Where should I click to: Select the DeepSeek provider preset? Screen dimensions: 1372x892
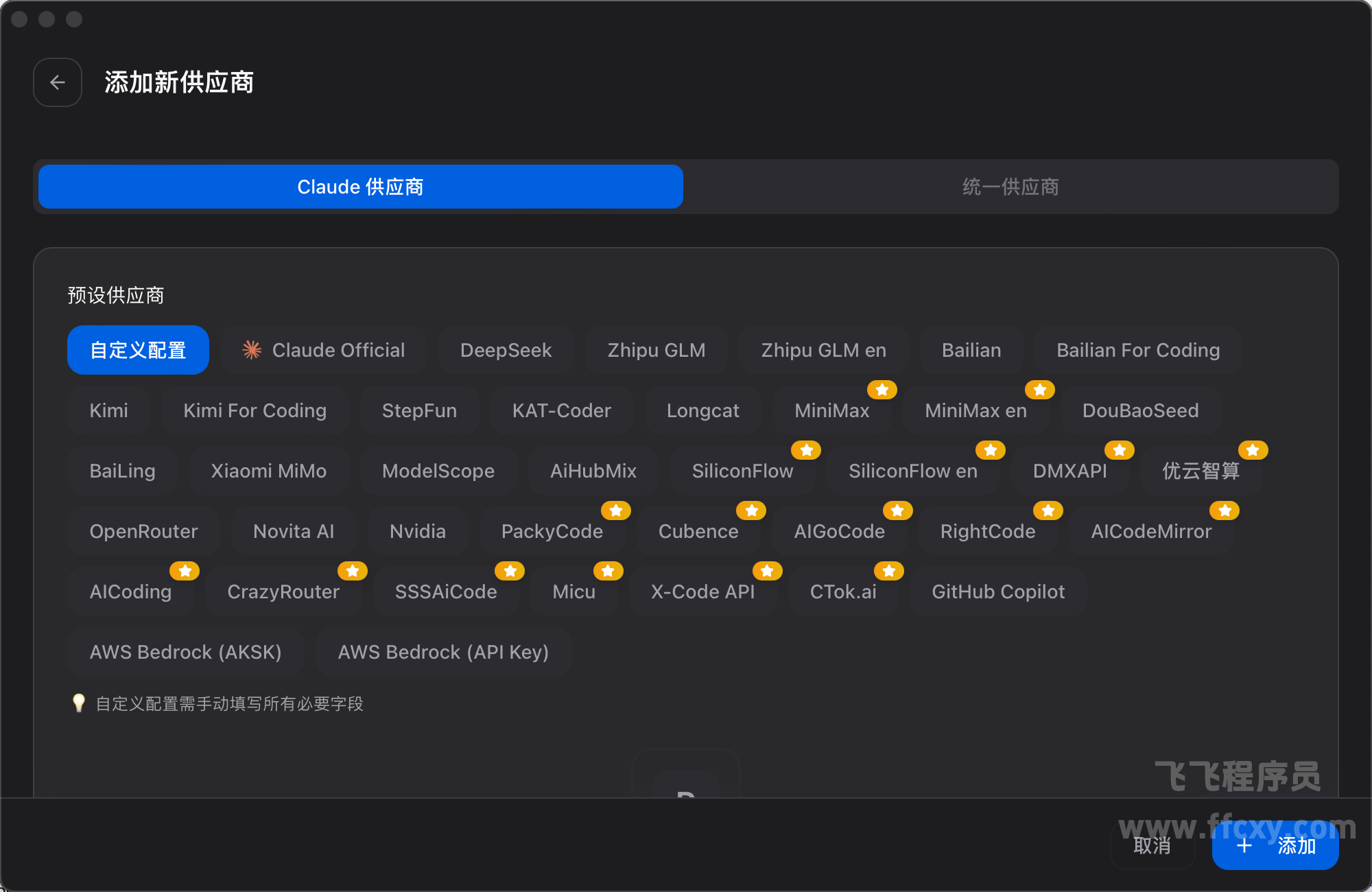point(506,350)
